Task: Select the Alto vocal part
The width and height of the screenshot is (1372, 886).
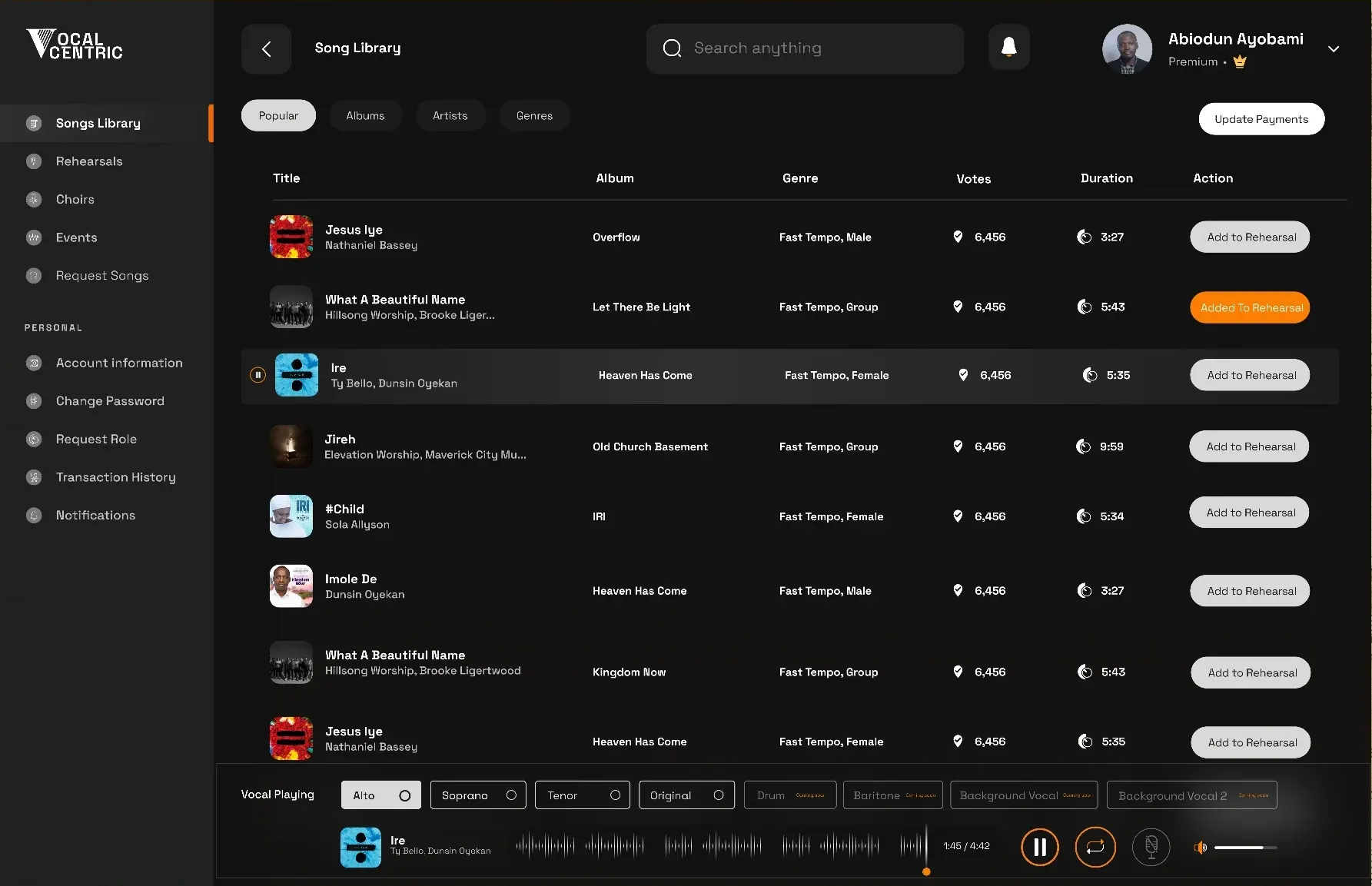Action: [381, 795]
